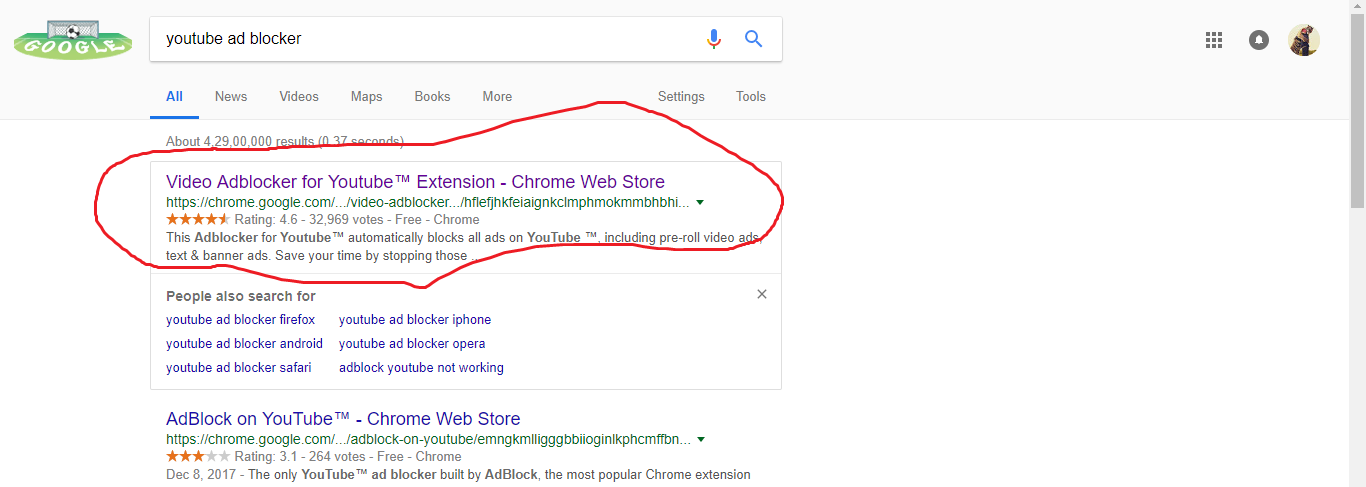Select the Maps tab
This screenshot has height=487, width=1366.
[x=367, y=97]
